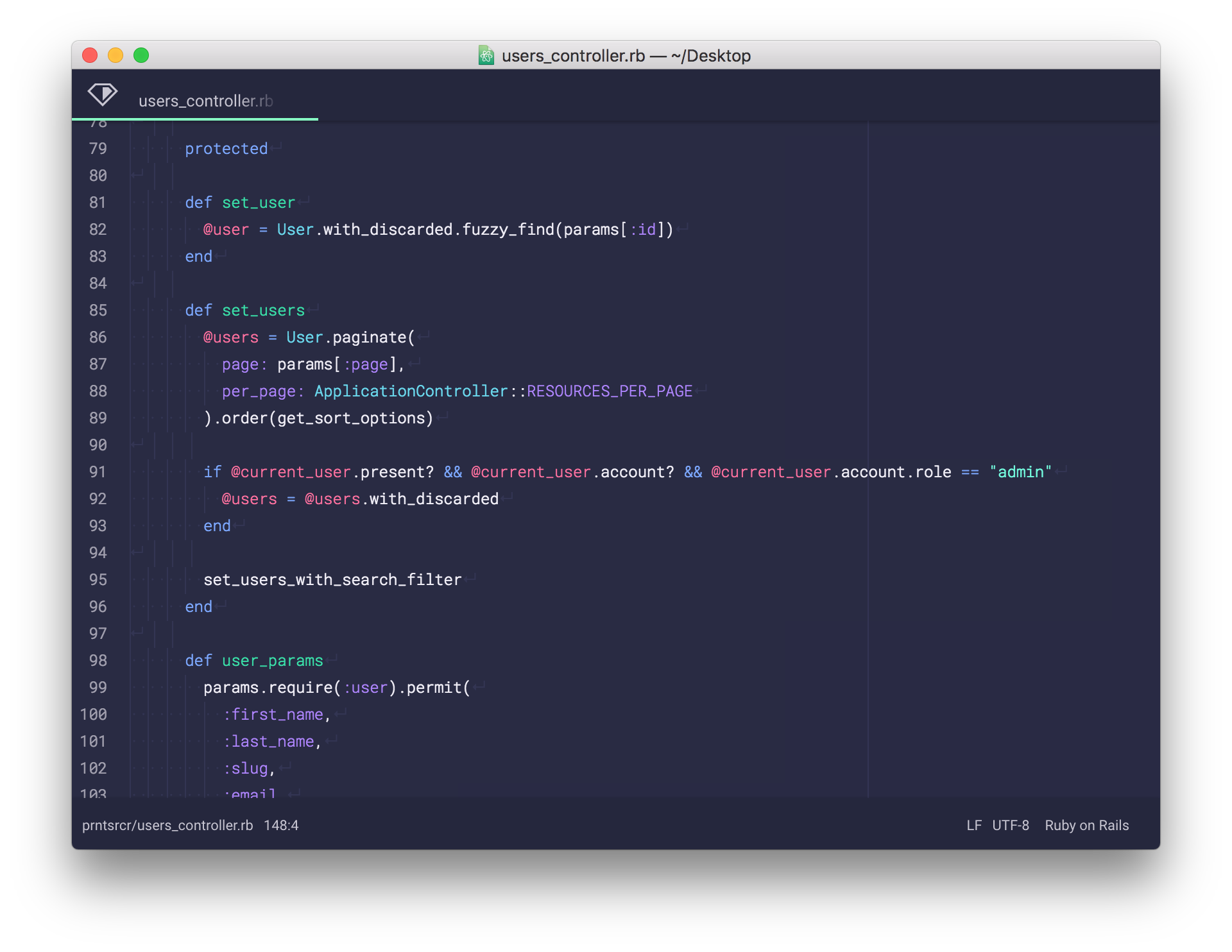Click the "admin" string on line 91
The height and width of the screenshot is (952, 1232).
click(1020, 472)
